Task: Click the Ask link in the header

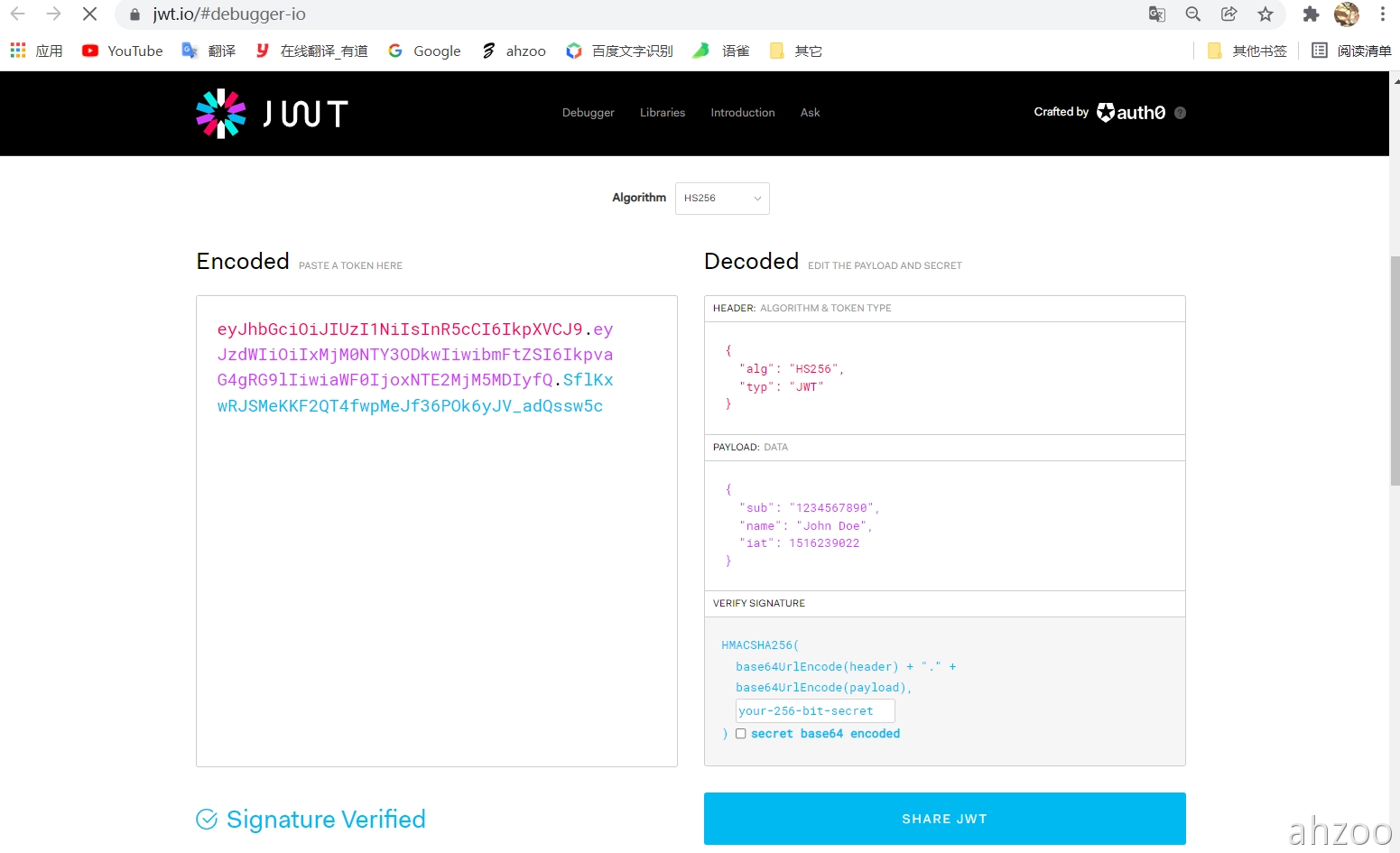Action: [810, 113]
